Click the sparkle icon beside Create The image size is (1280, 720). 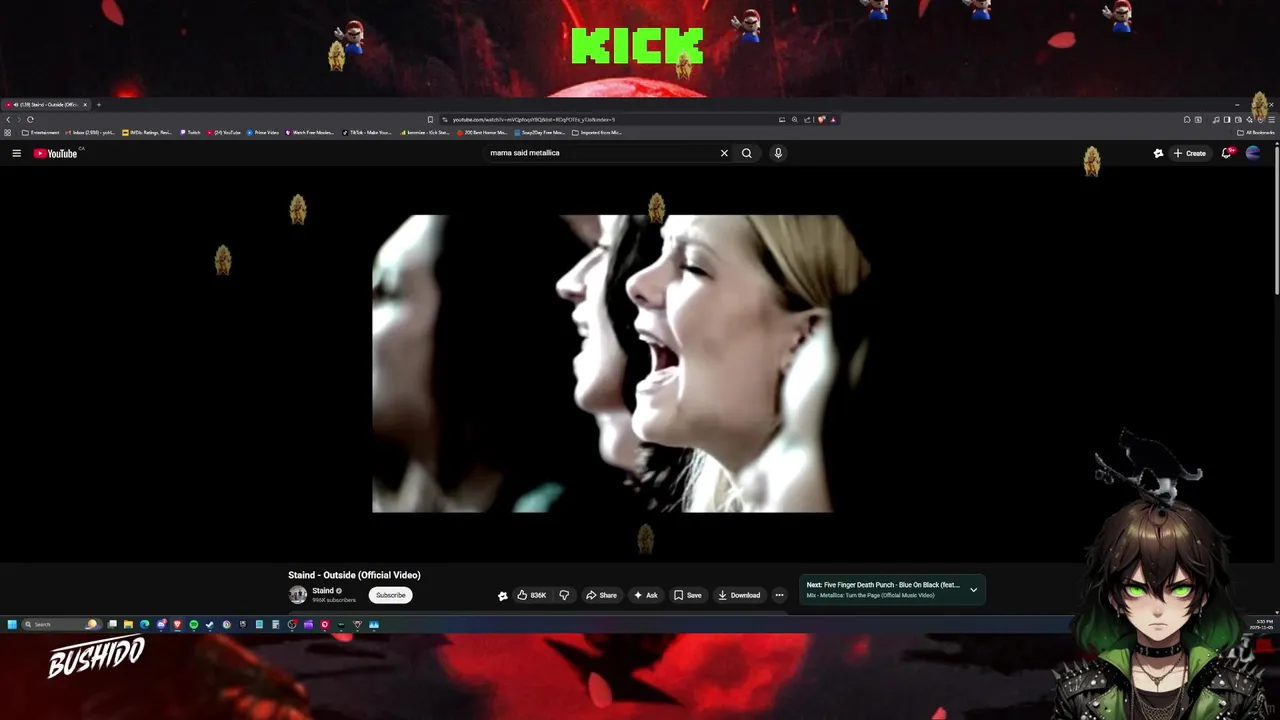point(1158,153)
